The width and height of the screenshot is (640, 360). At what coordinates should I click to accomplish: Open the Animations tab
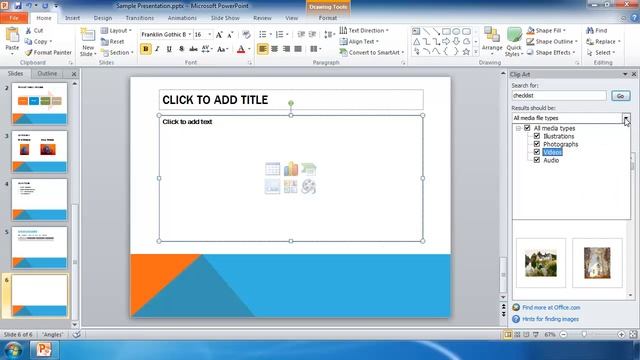pos(182,18)
